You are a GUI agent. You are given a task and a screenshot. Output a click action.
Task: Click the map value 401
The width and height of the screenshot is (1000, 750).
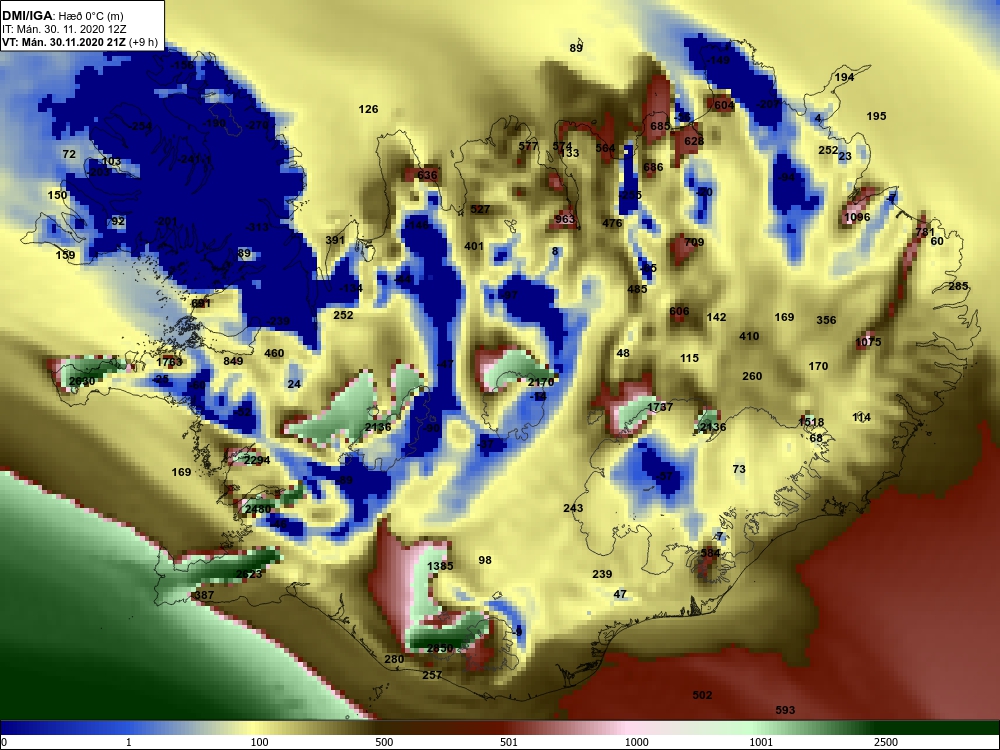coord(474,246)
